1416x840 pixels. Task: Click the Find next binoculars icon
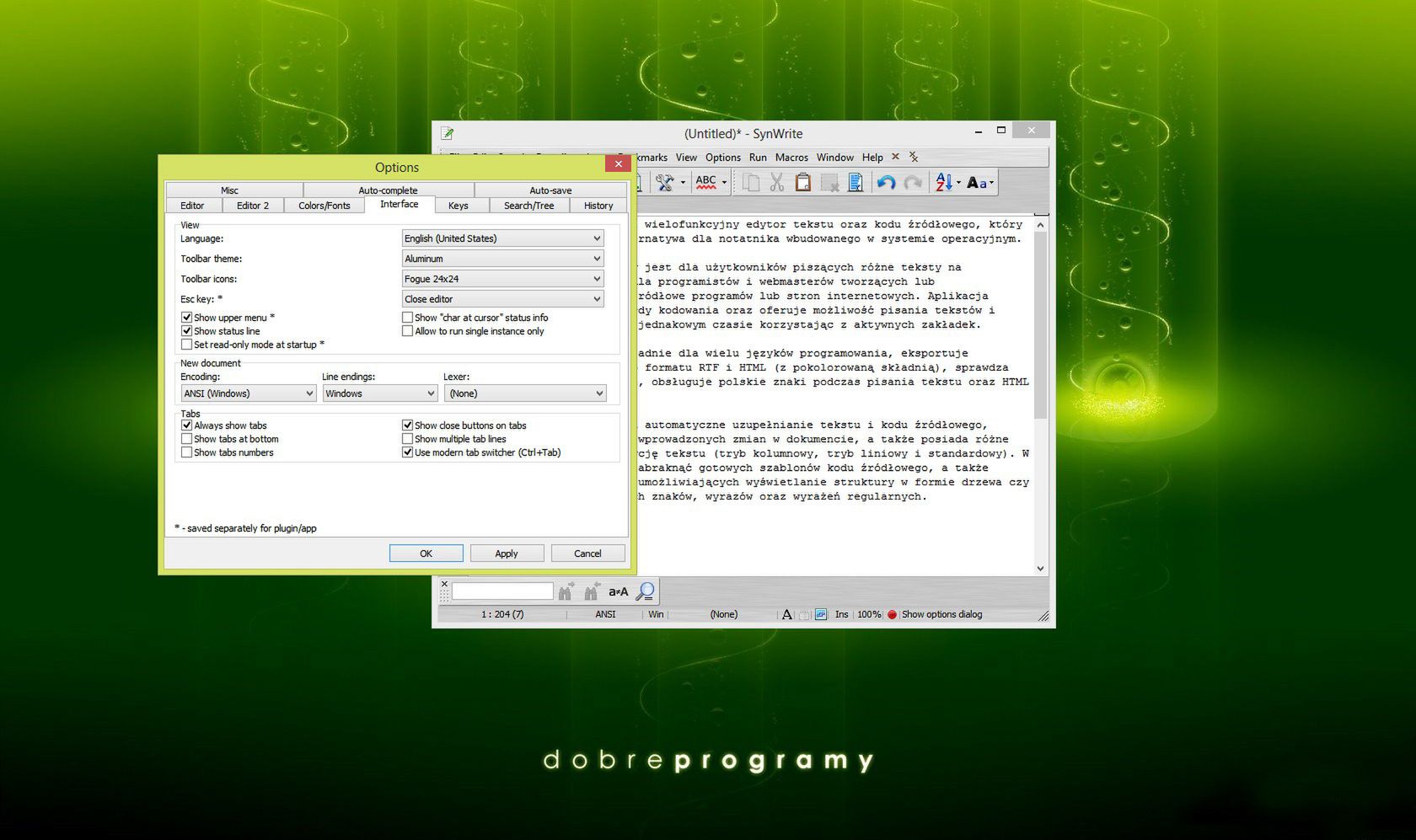tap(566, 591)
